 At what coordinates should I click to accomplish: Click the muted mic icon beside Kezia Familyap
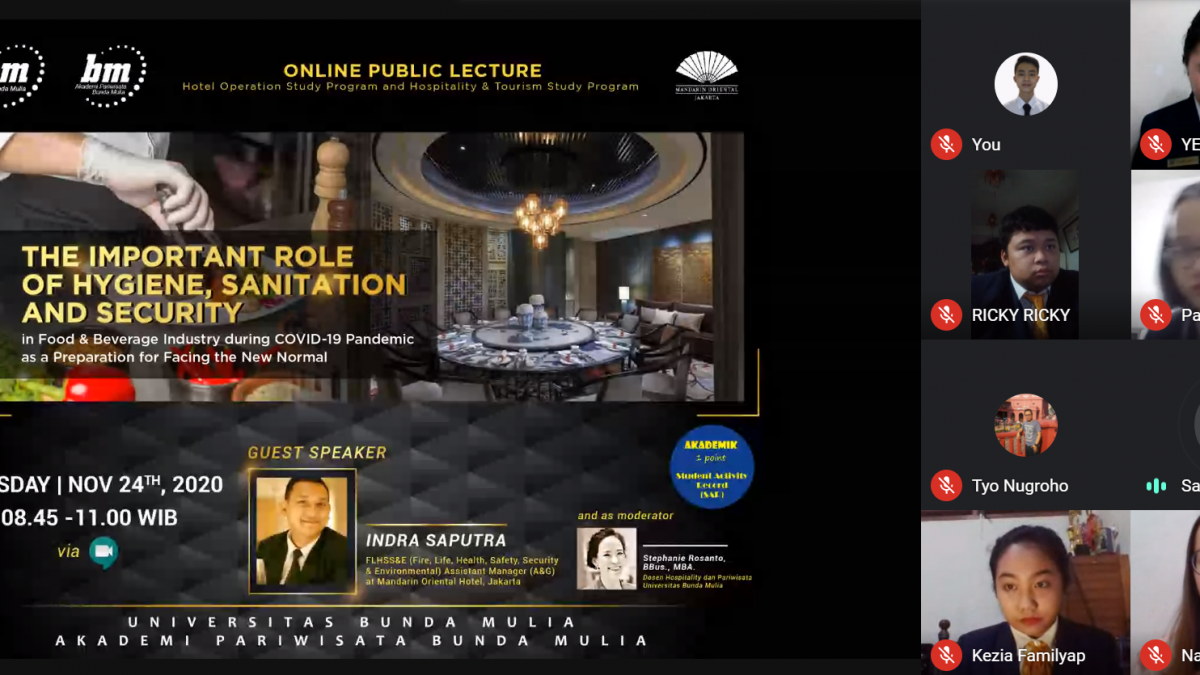coord(946,656)
